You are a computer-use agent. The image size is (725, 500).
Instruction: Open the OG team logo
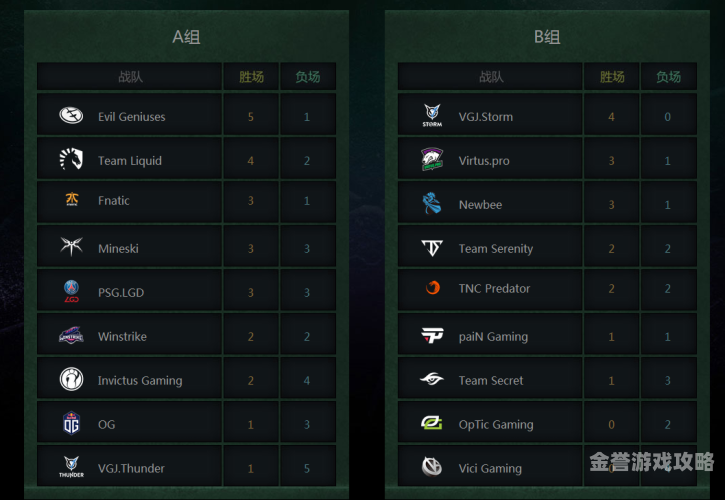71,423
